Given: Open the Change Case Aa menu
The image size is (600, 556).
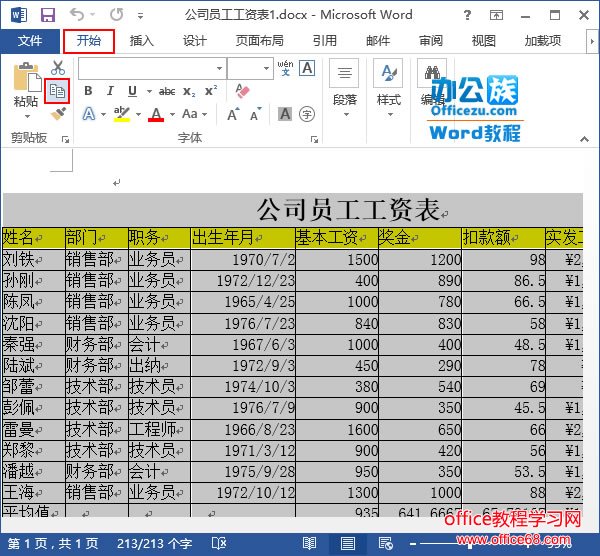Looking at the screenshot, I should pos(194,114).
